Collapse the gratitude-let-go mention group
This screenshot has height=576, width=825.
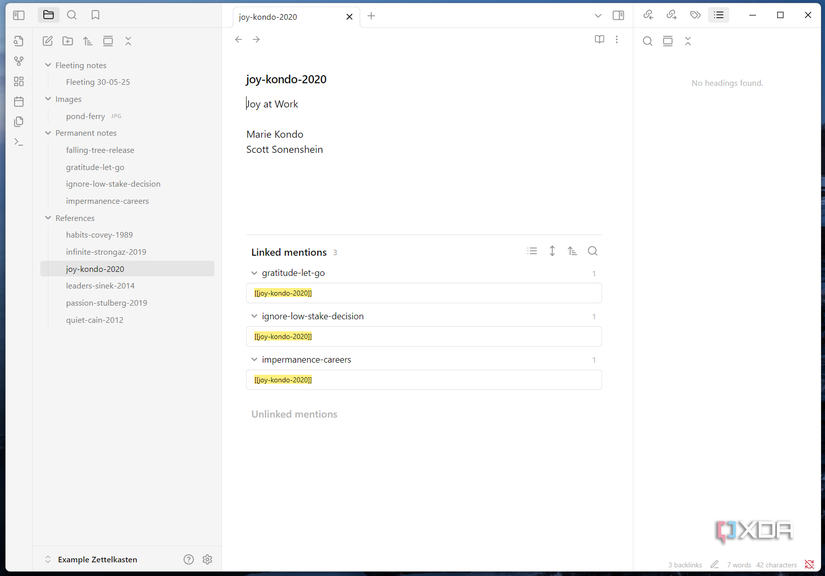click(x=254, y=273)
